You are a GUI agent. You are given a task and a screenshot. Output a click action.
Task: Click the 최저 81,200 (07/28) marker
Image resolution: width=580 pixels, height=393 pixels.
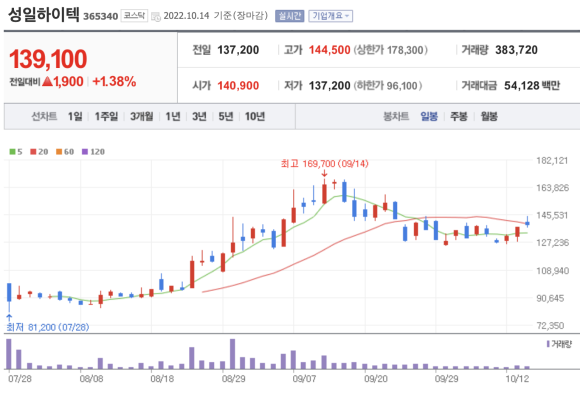[48, 327]
